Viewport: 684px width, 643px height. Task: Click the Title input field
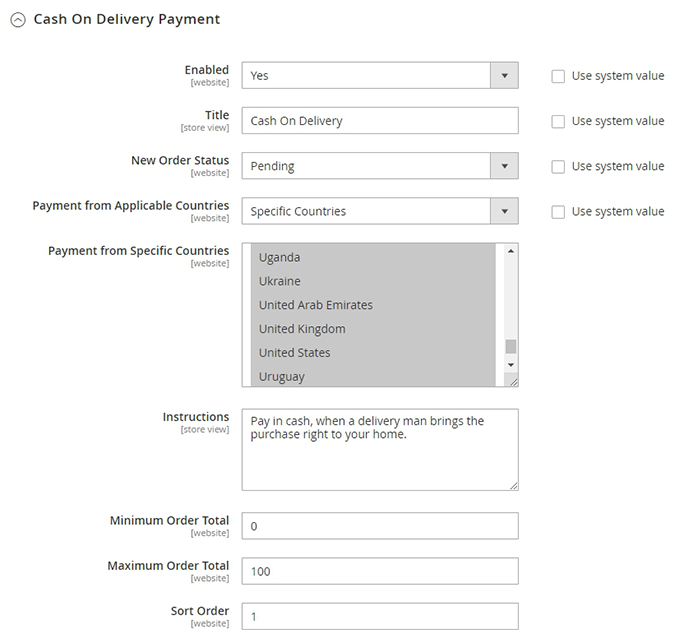[x=380, y=121]
